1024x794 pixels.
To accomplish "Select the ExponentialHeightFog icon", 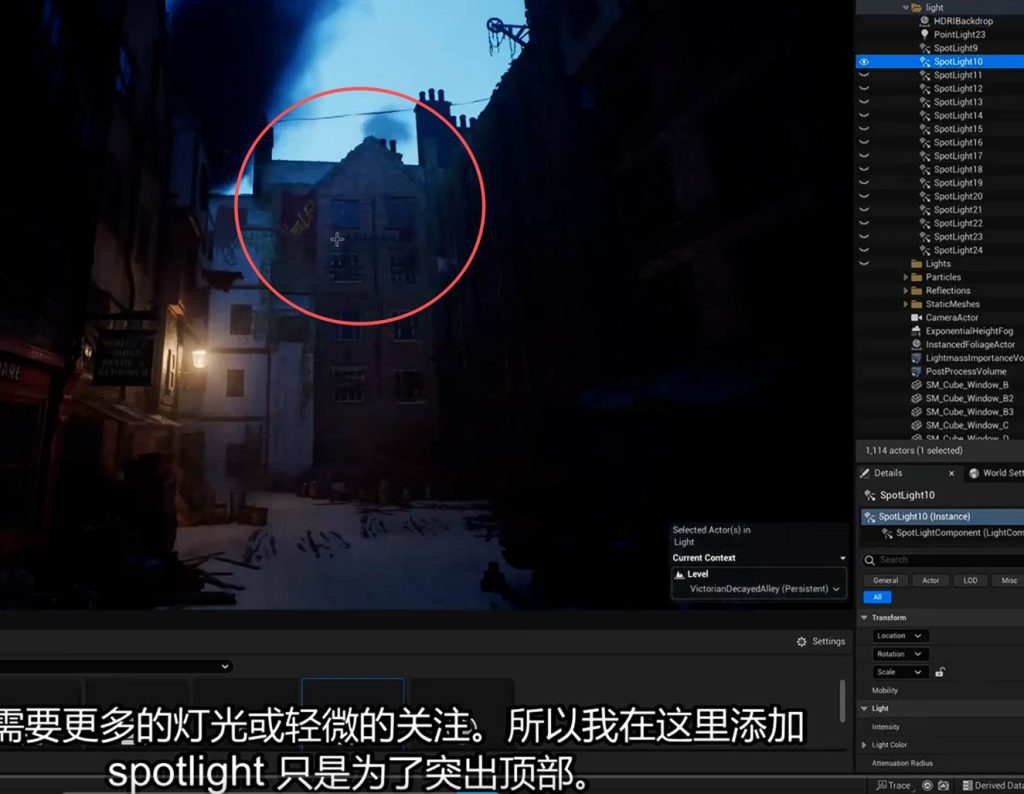I will tap(916, 331).
